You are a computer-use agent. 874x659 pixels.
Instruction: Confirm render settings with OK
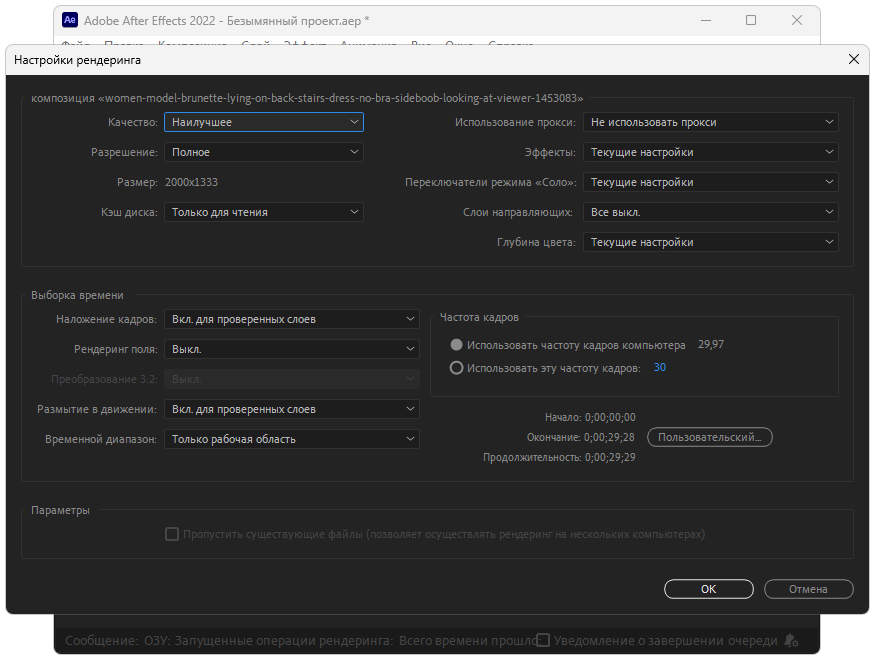point(708,589)
